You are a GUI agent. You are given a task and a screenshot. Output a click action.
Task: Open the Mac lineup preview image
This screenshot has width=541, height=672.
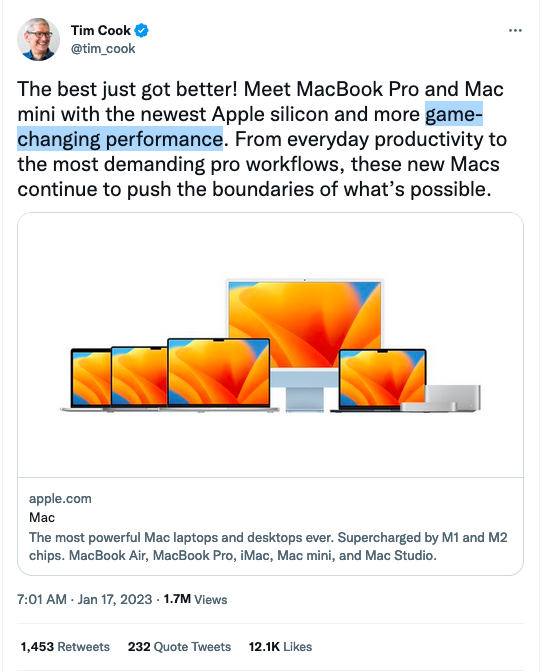point(270,345)
